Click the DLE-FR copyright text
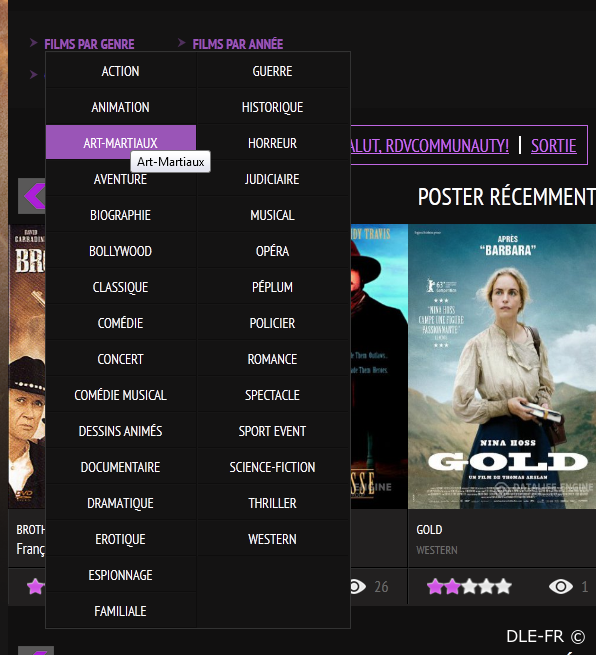Image resolution: width=596 pixels, height=655 pixels. tap(545, 637)
